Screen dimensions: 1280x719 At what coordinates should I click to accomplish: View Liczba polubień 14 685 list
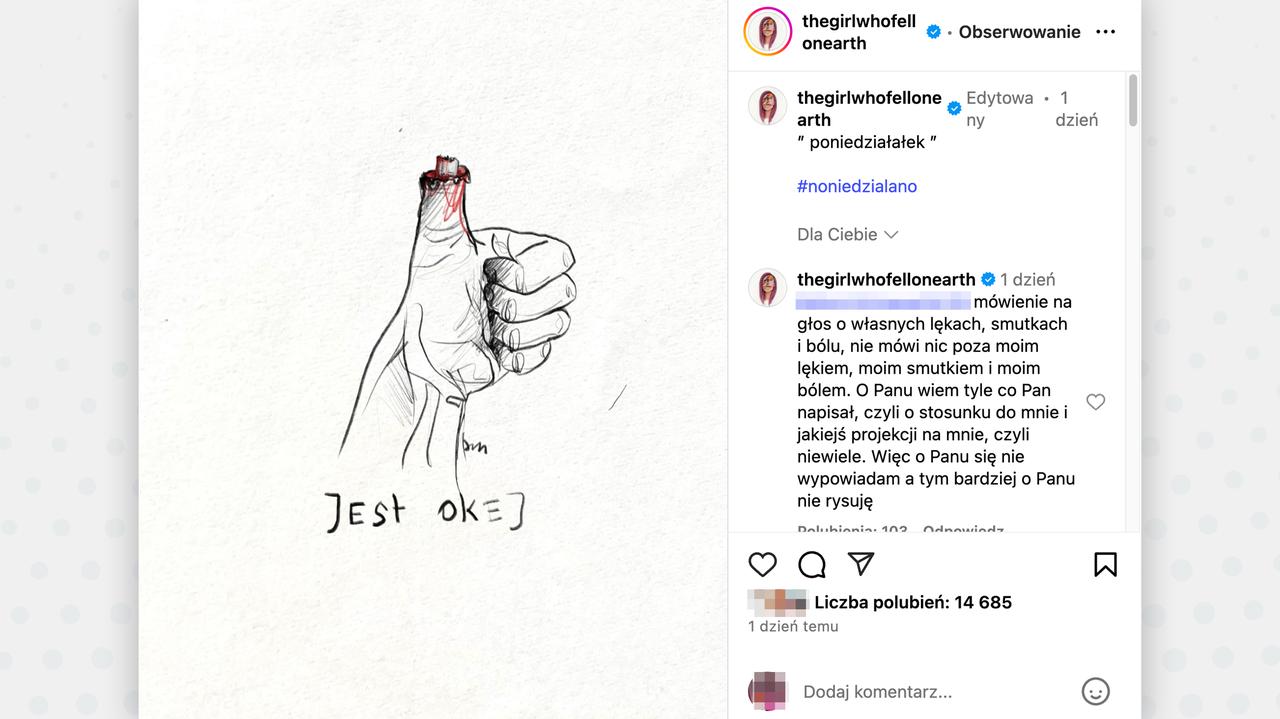(913, 602)
